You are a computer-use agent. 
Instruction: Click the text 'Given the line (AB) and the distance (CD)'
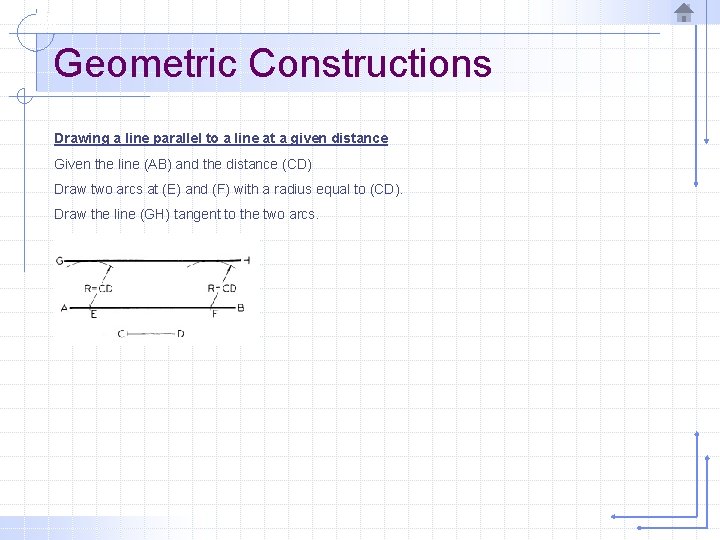(183, 164)
